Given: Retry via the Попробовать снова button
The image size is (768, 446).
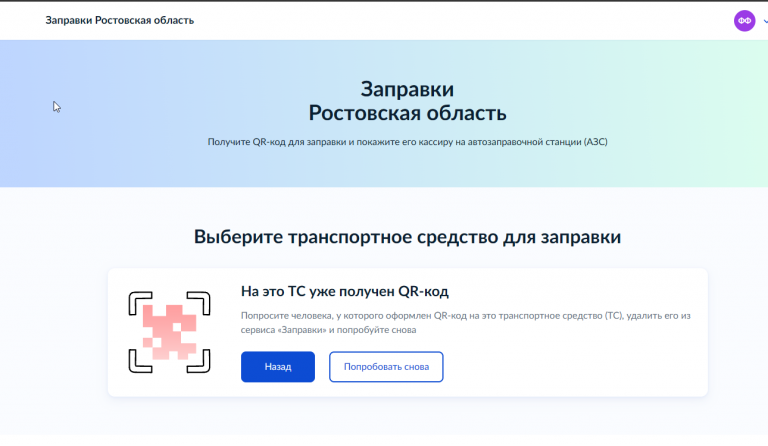Looking at the screenshot, I should point(386,367).
